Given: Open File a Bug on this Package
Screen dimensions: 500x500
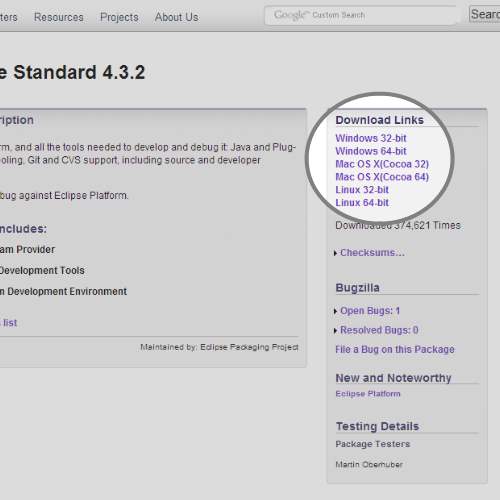Looking at the screenshot, I should pos(395,349).
